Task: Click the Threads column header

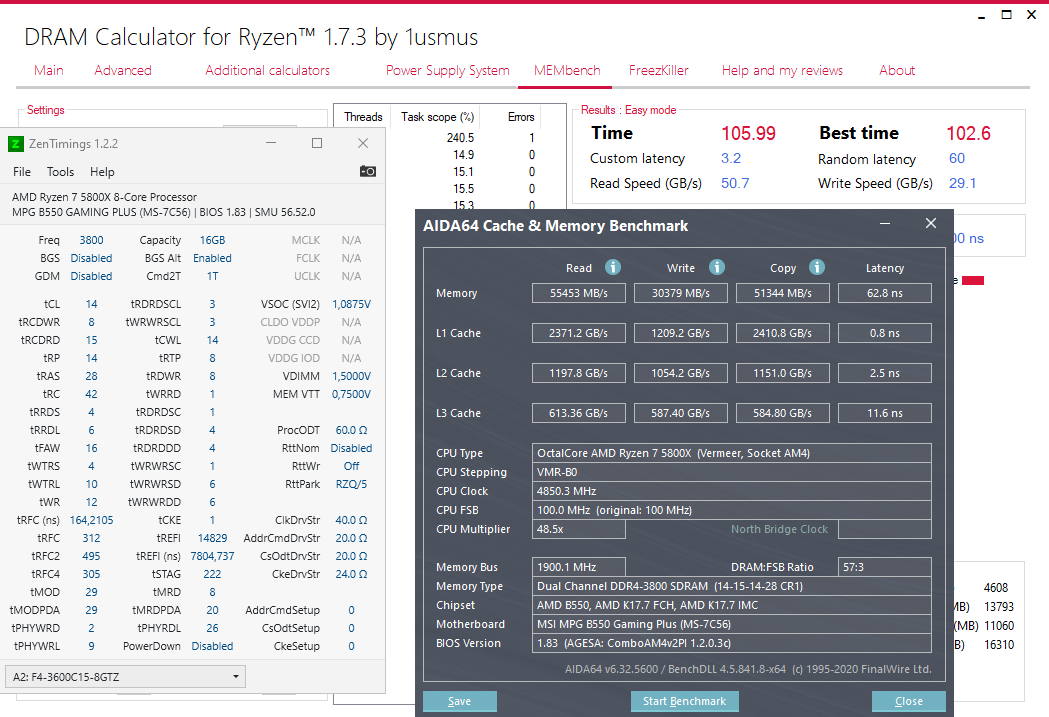Action: [363, 116]
